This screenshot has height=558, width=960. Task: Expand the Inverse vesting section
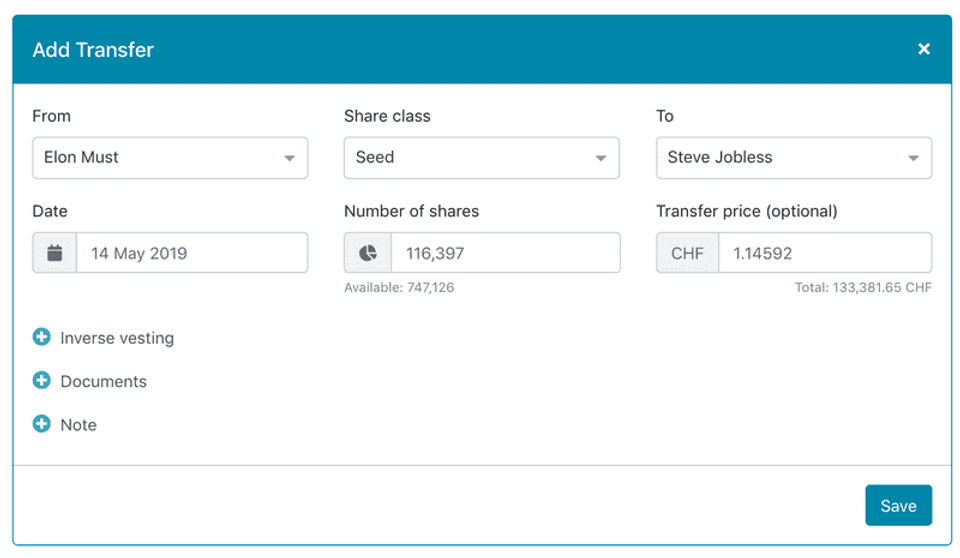coord(117,338)
